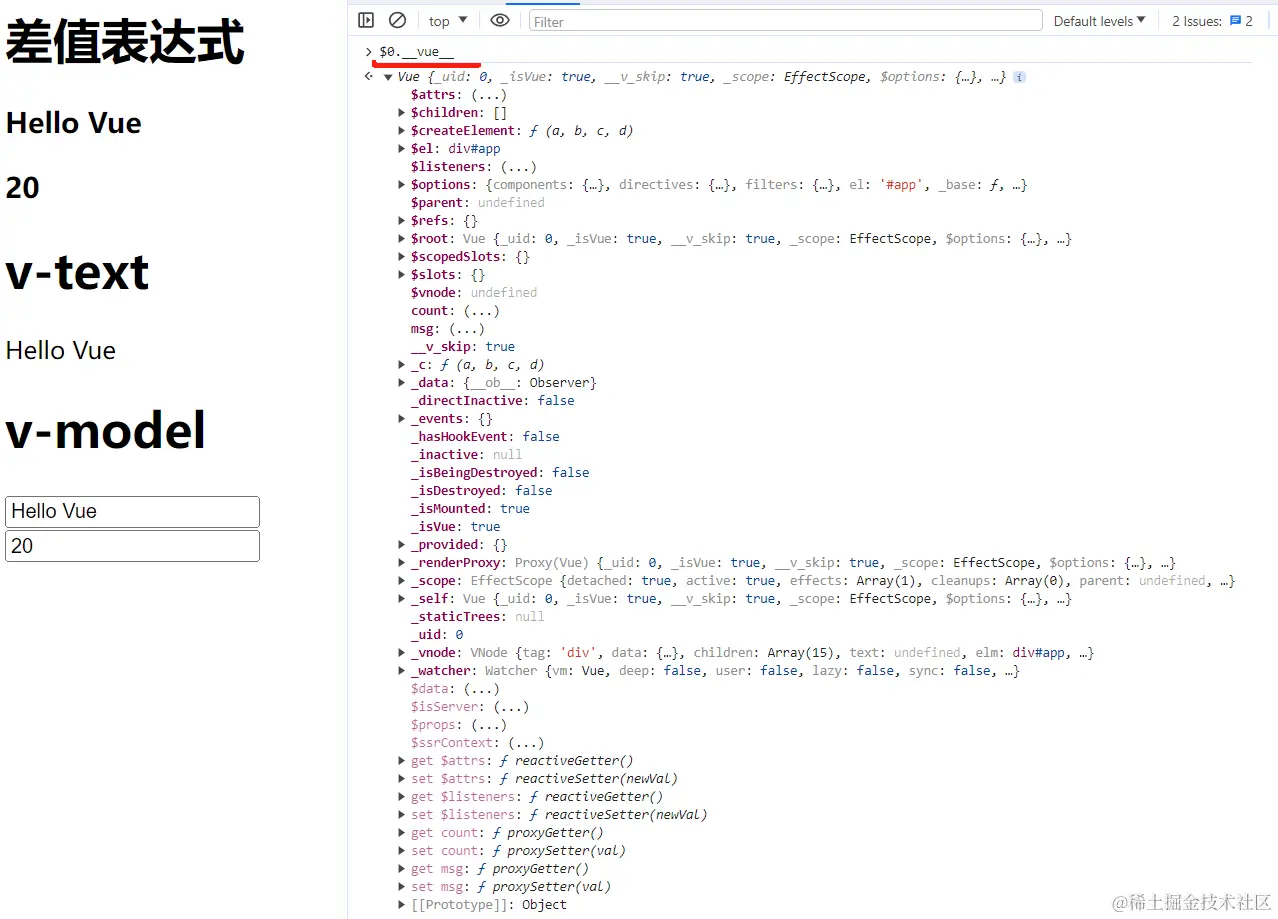Click the bold Hello Vue heading
This screenshot has width=1278, height=919.
(x=74, y=123)
